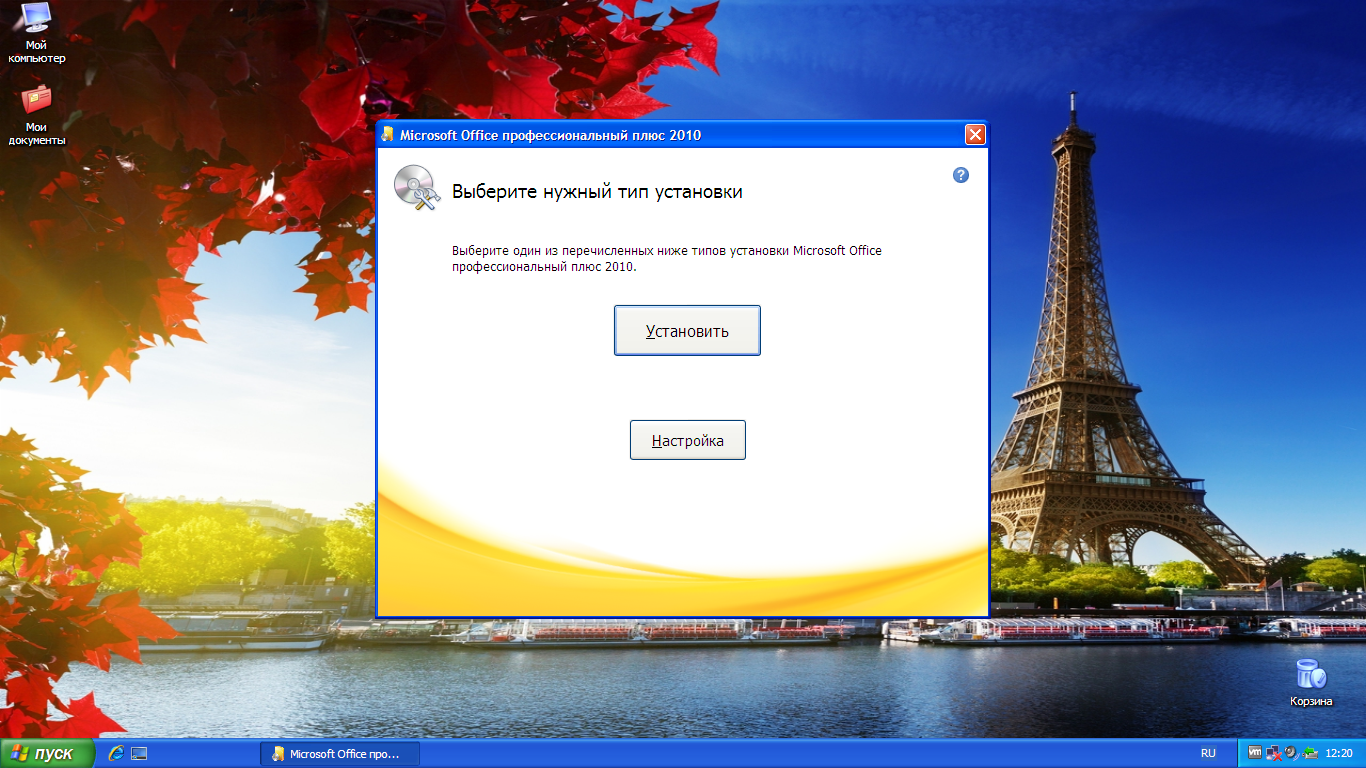Click the setup dialog title bar text
1366x768 pixels.
click(550, 135)
